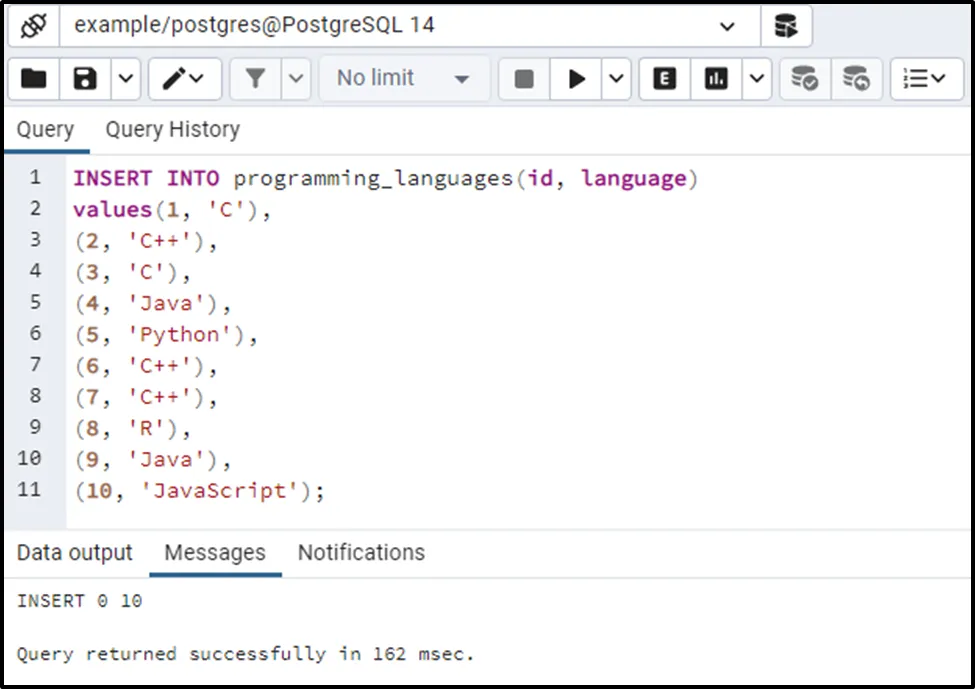Expand the connection dropdown for example/postgres
Viewport: 975px width, 689px height.
coord(727,26)
